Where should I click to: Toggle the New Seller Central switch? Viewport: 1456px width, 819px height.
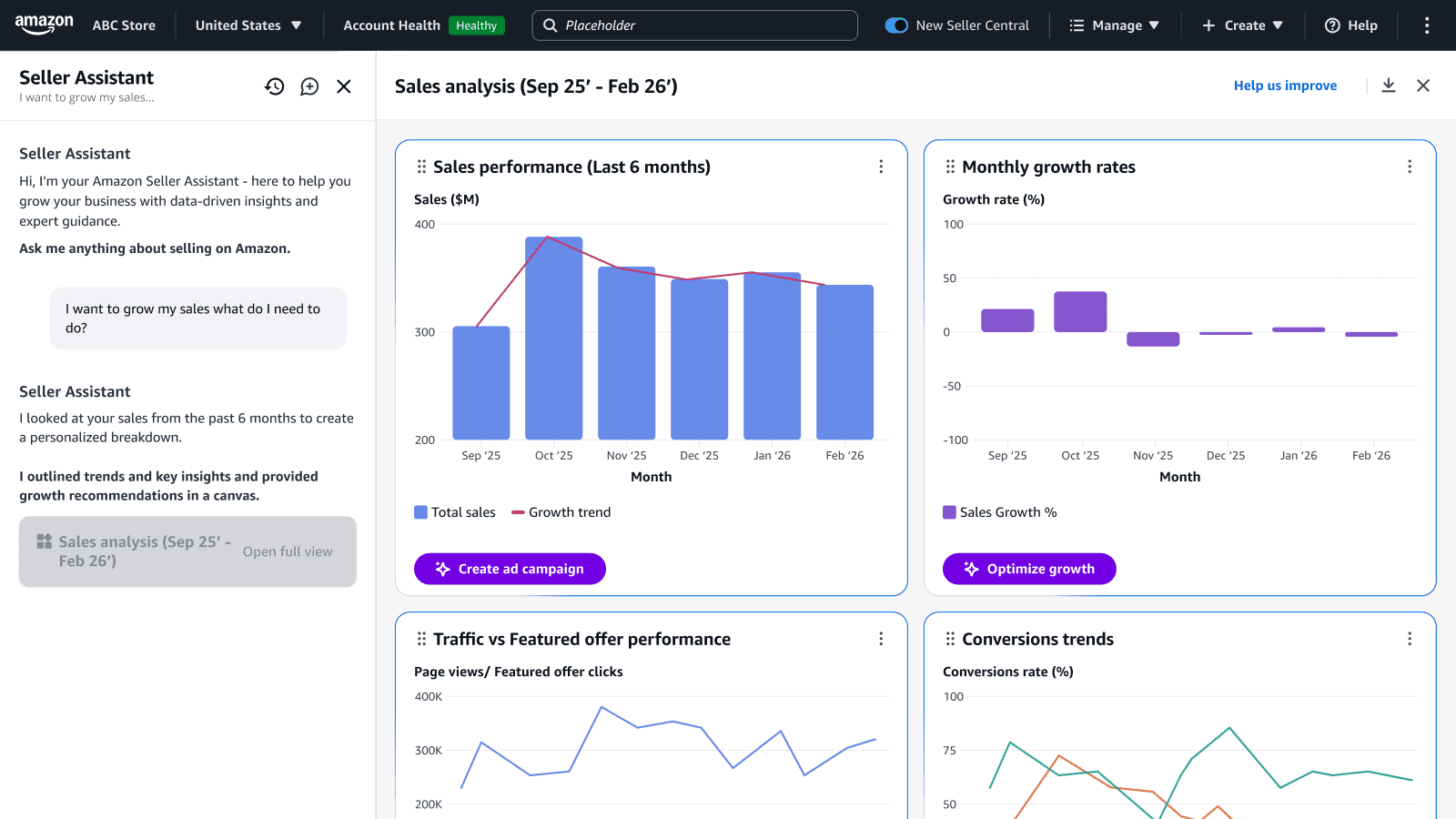(896, 25)
